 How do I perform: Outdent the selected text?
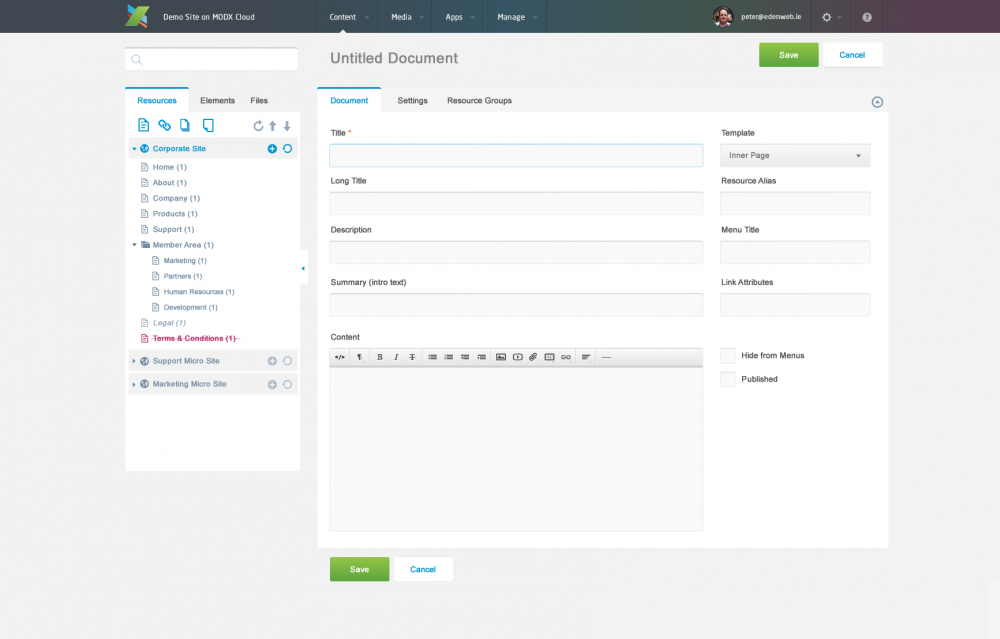(465, 357)
